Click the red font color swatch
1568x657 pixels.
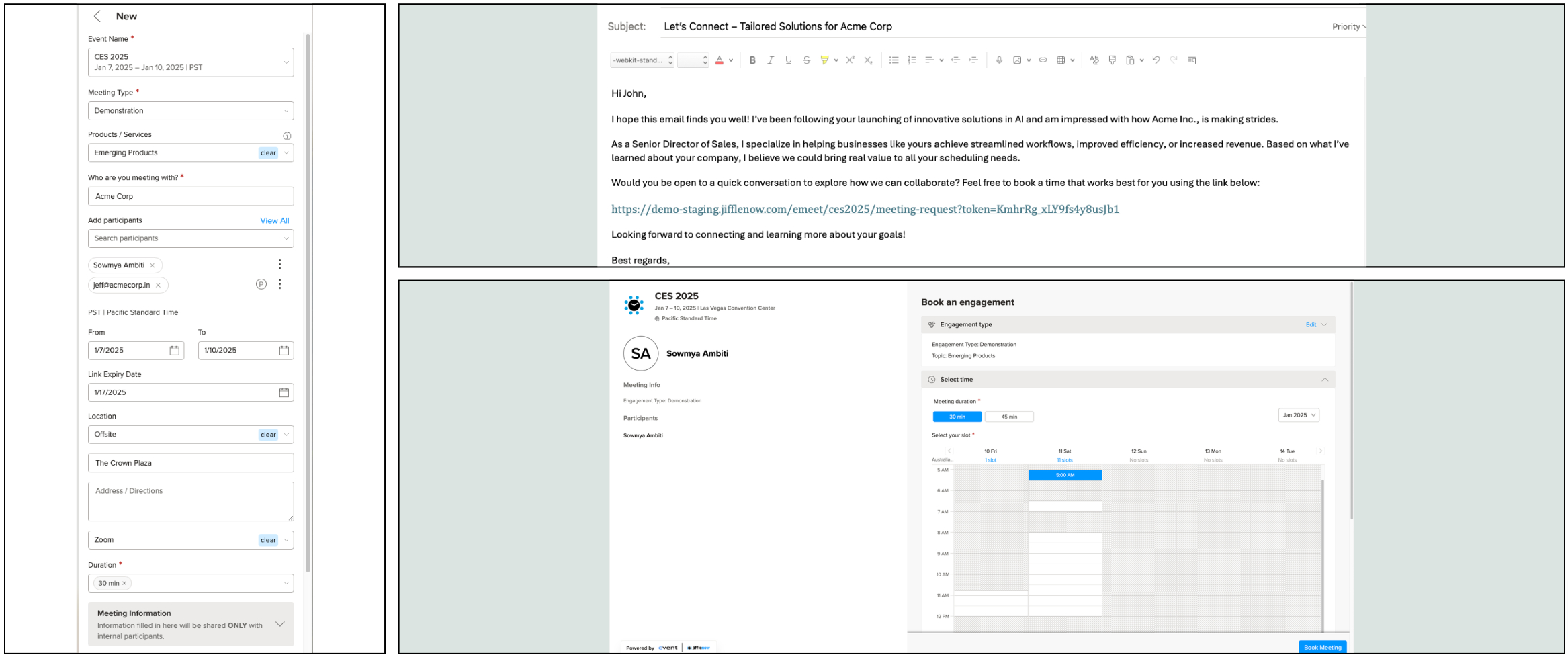pyautogui.click(x=720, y=60)
